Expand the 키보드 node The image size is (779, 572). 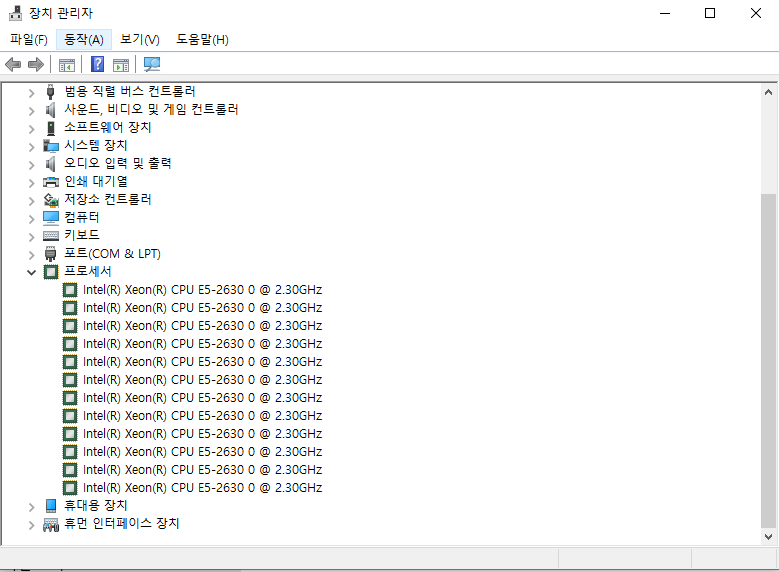(31, 237)
